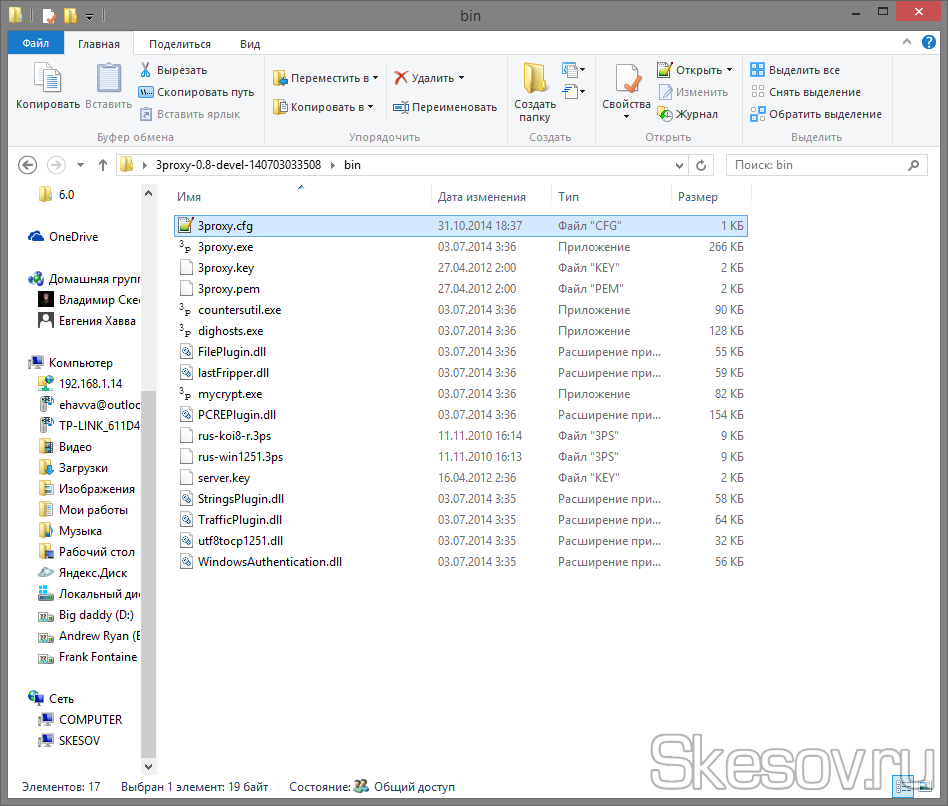Select the 3proxy.exe file
This screenshot has height=806, width=948.
point(225,247)
